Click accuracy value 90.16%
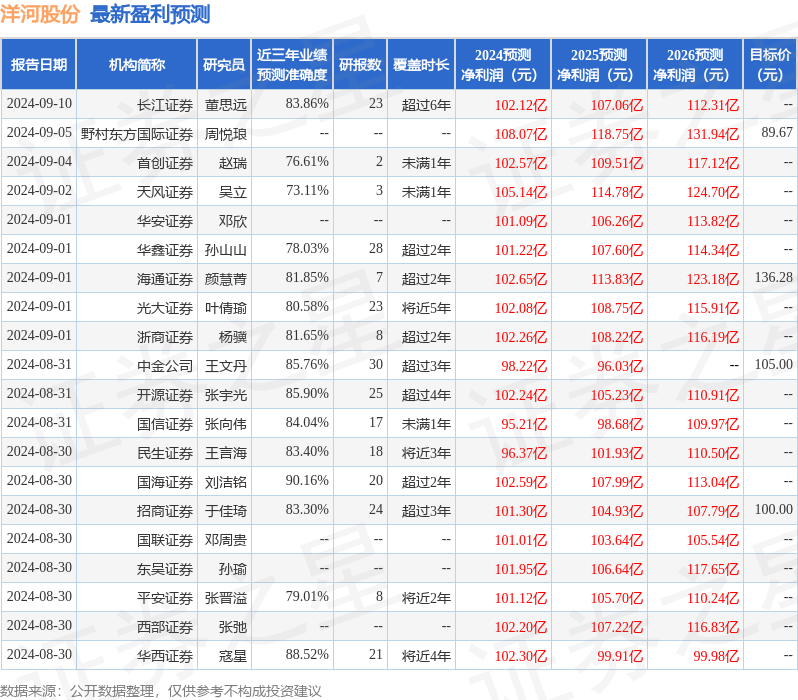Image resolution: width=798 pixels, height=700 pixels. [307, 481]
